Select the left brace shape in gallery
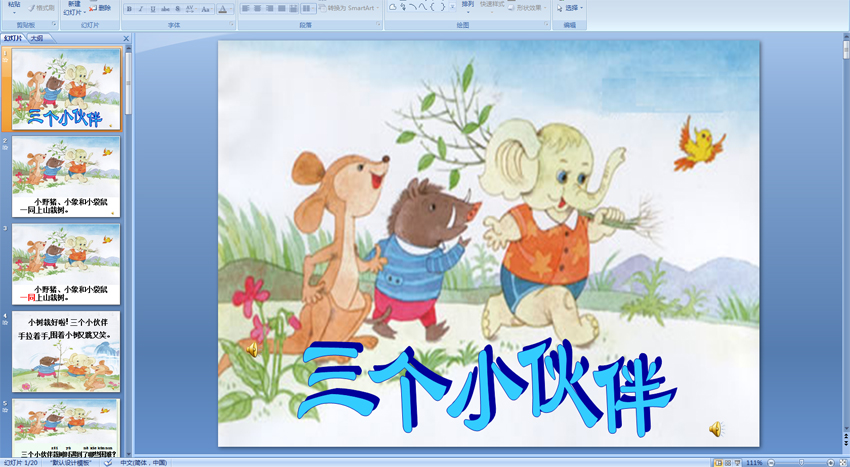Screen dimensions: 850x467 (x=433, y=7)
